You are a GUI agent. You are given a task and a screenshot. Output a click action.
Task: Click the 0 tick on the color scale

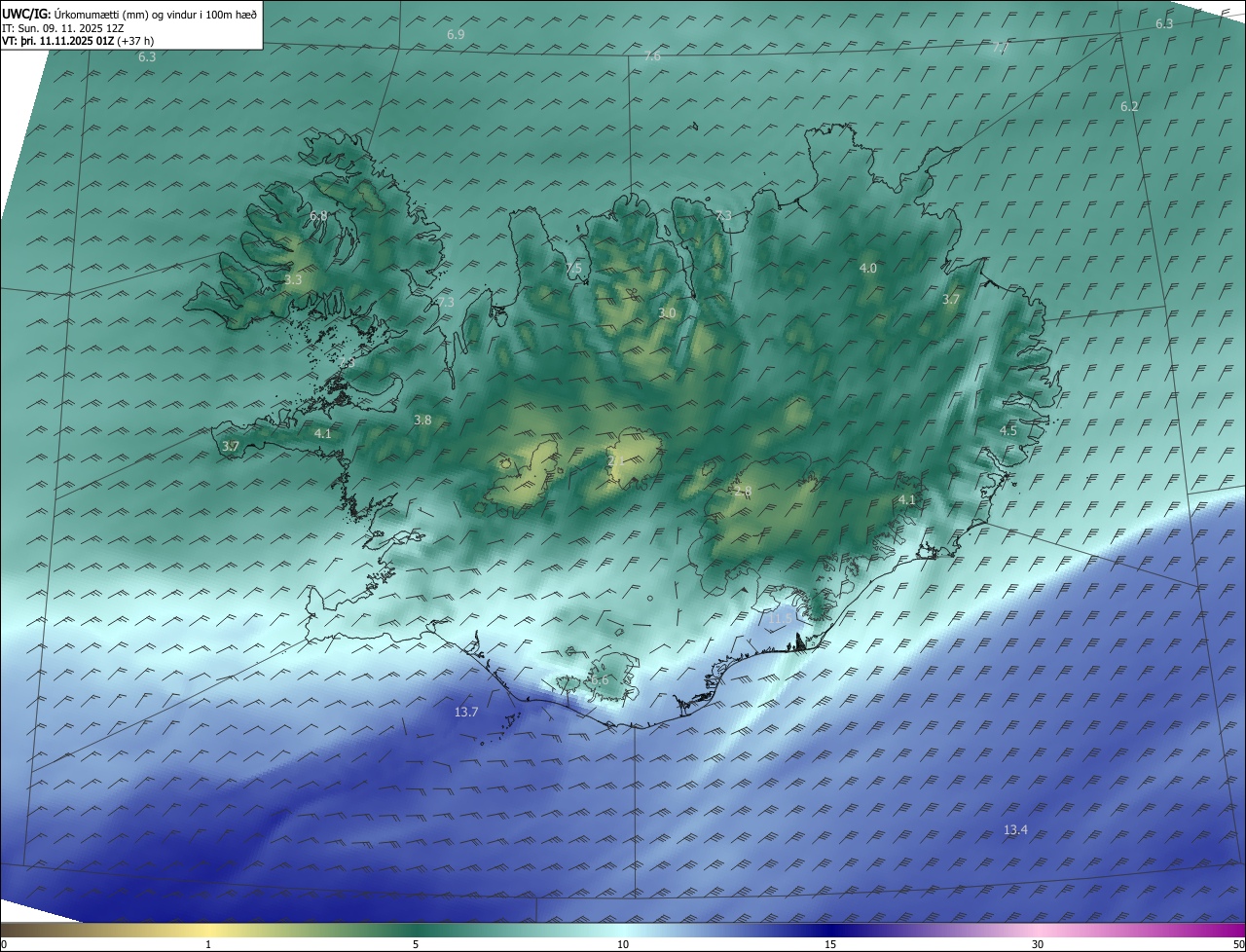pyautogui.click(x=4, y=944)
